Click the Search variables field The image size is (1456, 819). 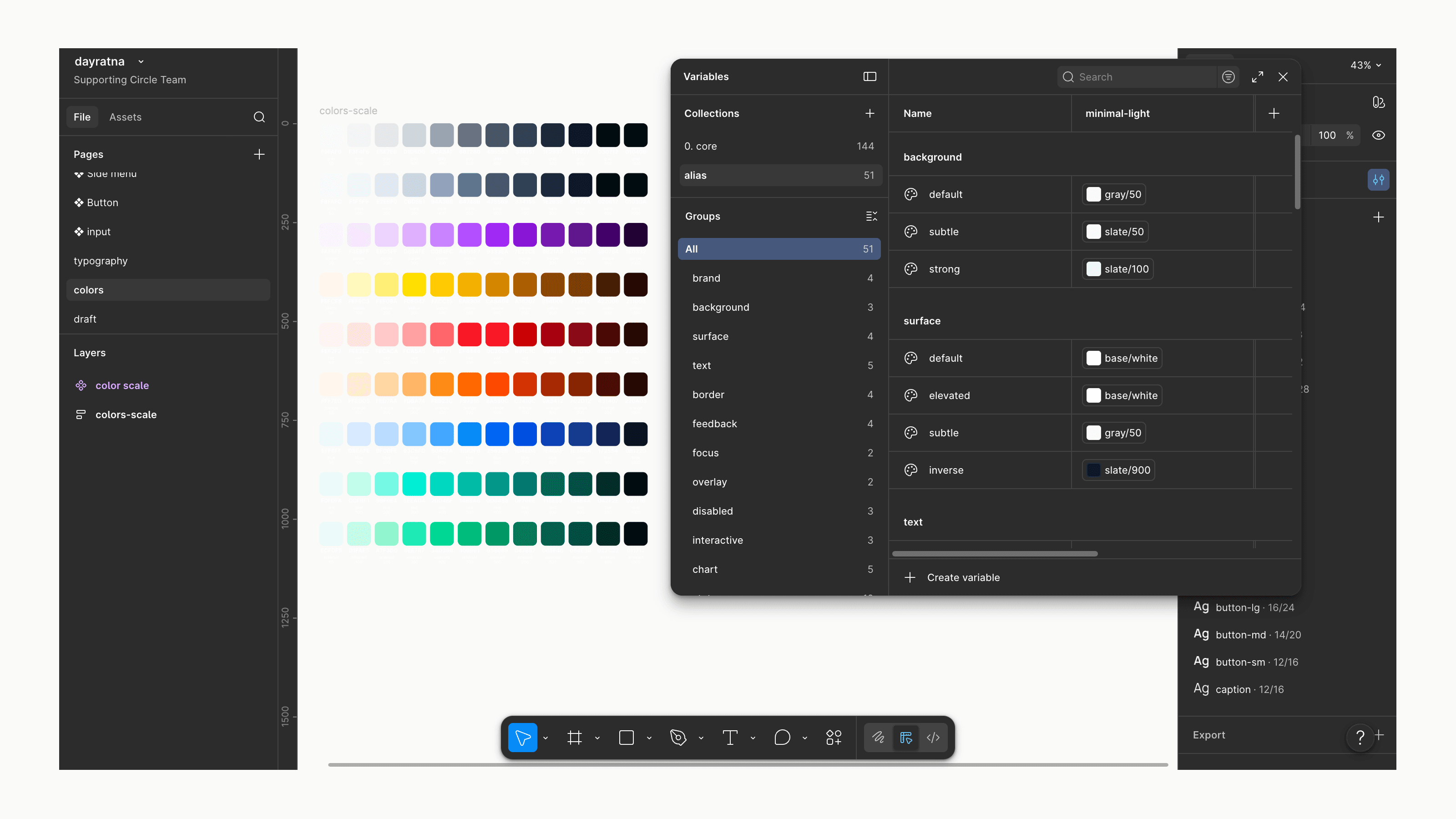pos(1137,77)
